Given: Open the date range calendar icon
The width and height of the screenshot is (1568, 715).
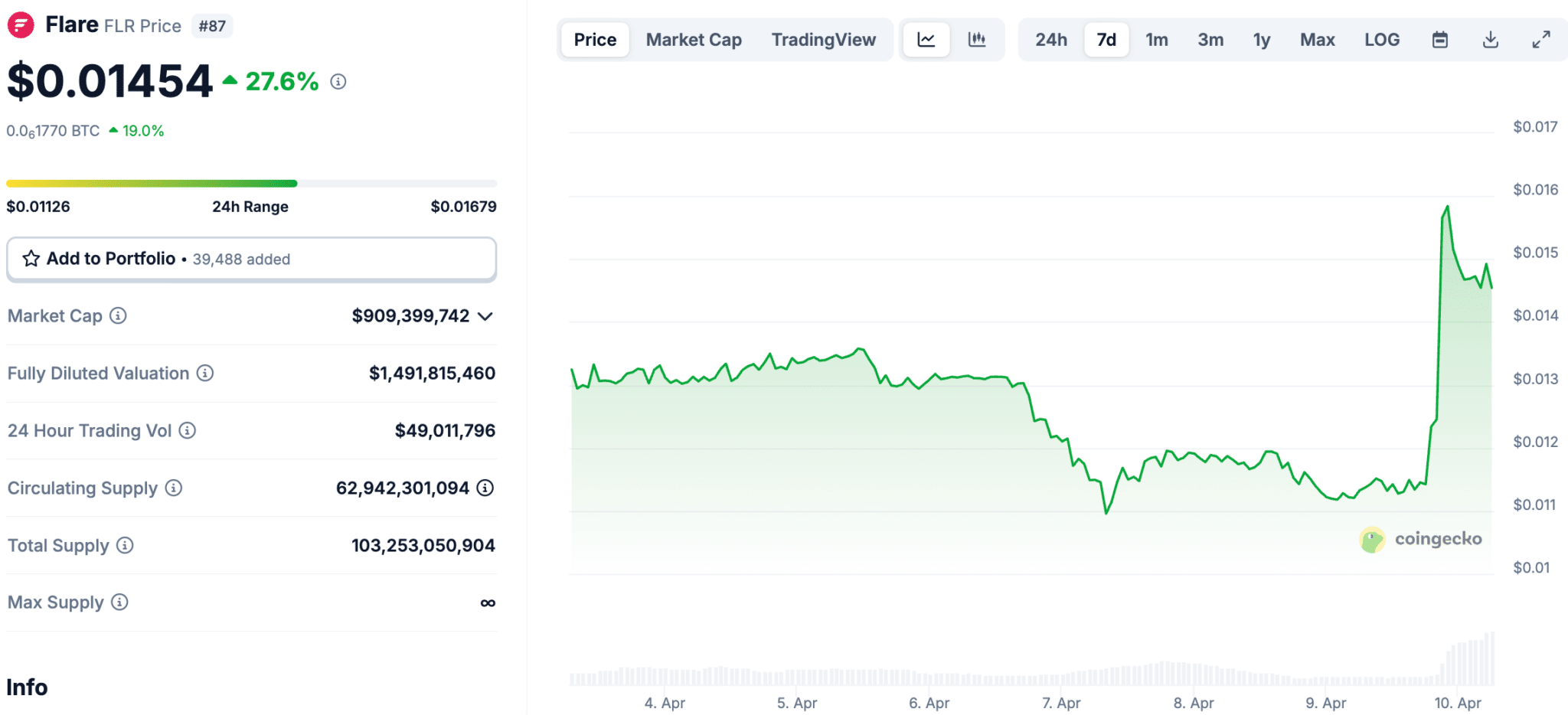Looking at the screenshot, I should [x=1439, y=39].
